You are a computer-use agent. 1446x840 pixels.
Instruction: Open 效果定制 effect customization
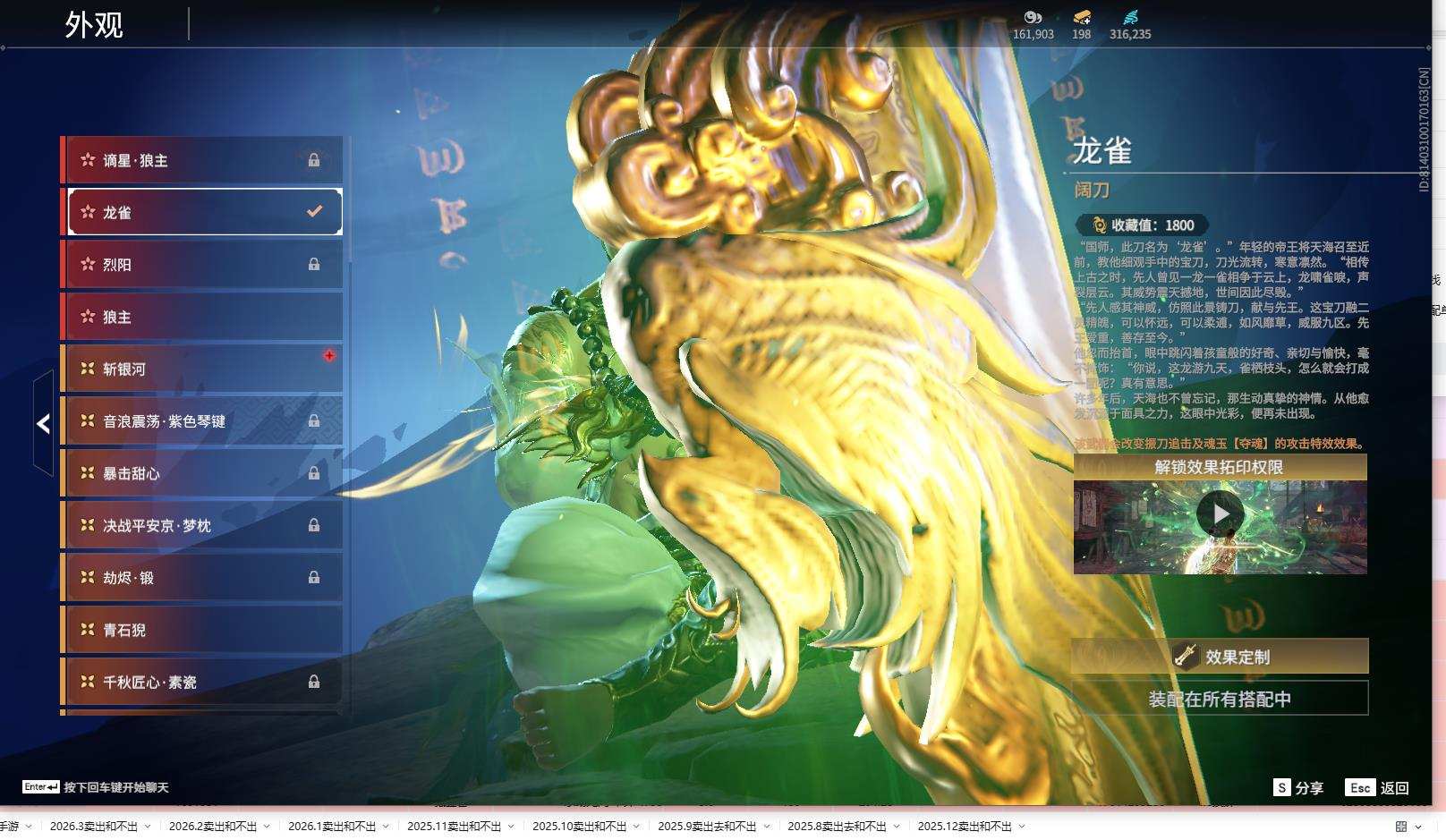[x=1221, y=657]
